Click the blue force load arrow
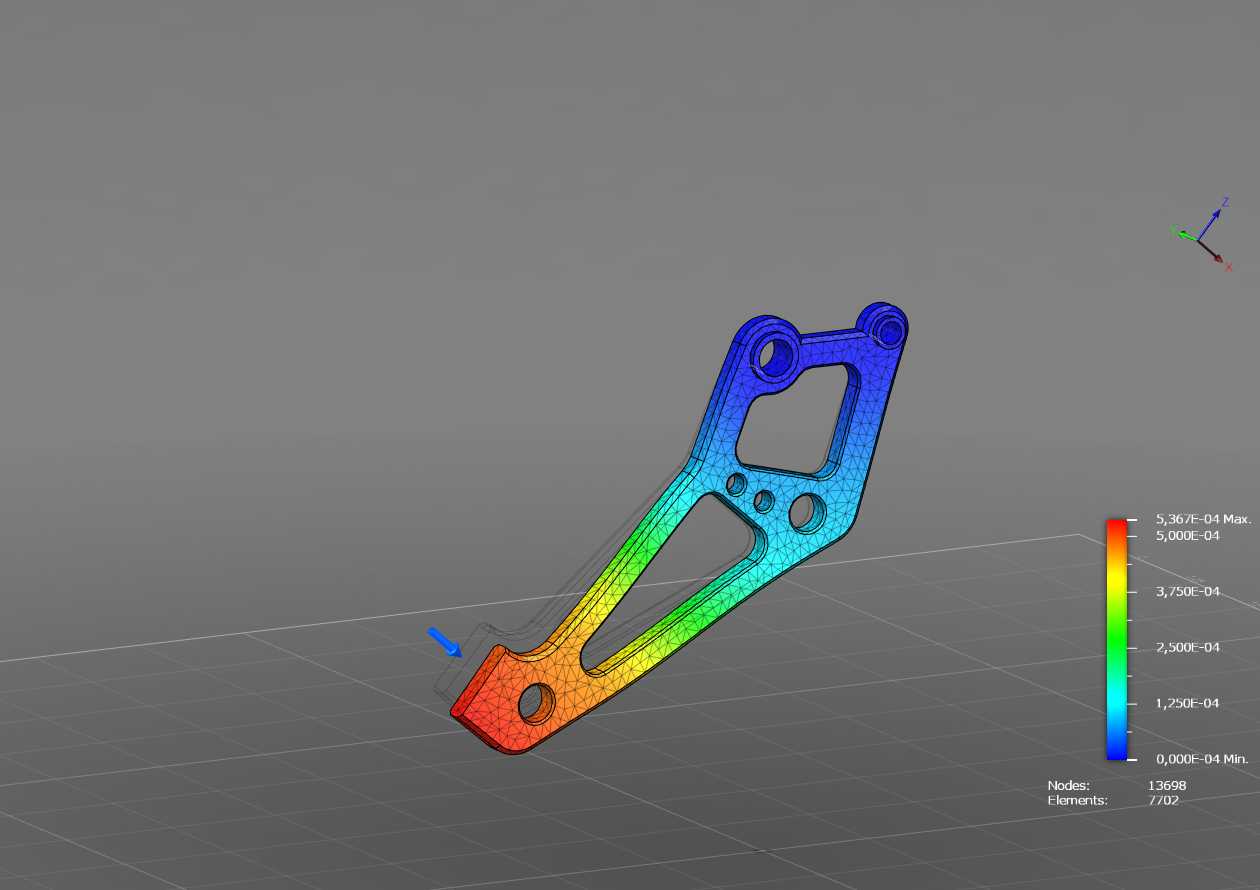Image resolution: width=1260 pixels, height=890 pixels. pyautogui.click(x=444, y=641)
